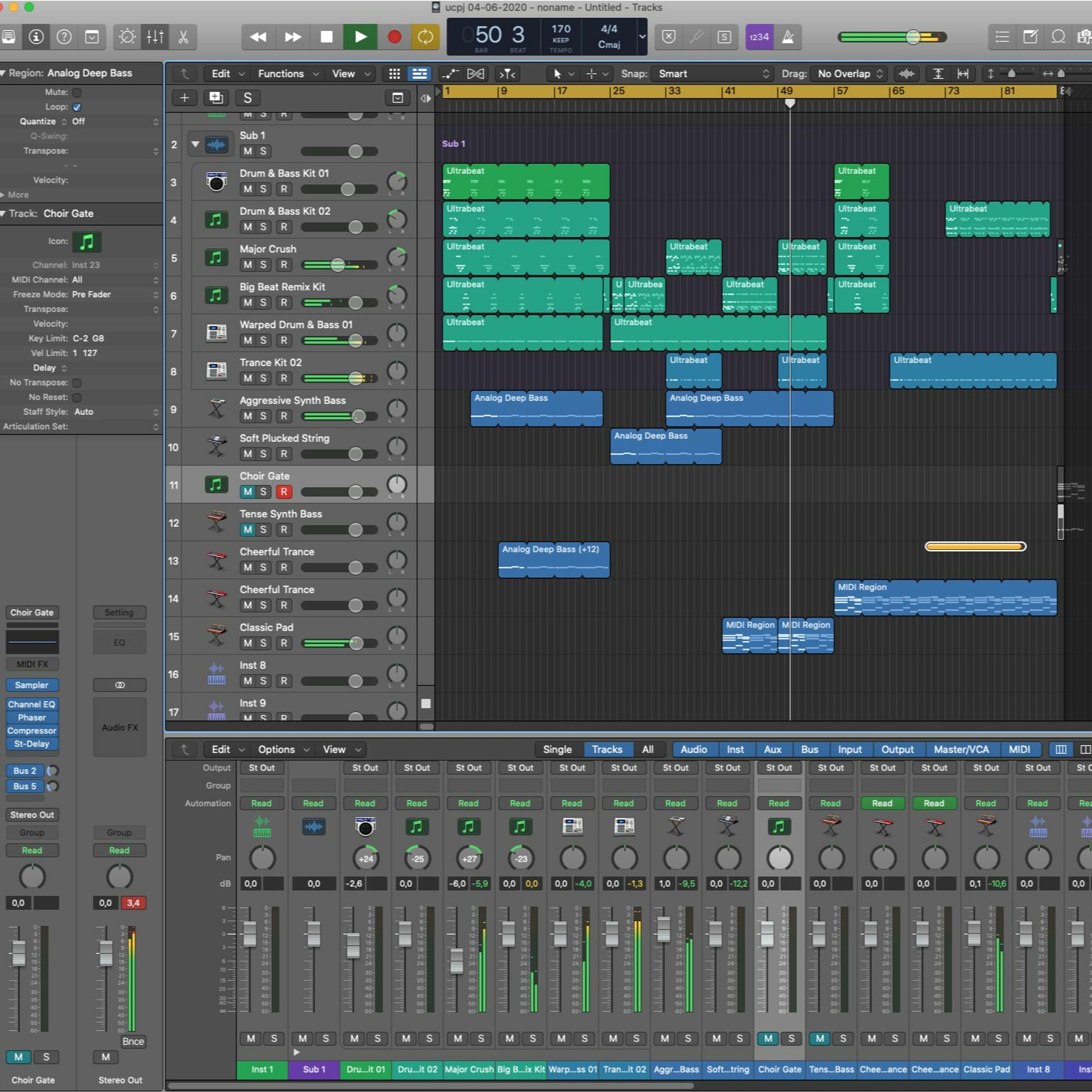
Task: Toggle the Loop checkbox in Region inspector
Action: pos(78,107)
